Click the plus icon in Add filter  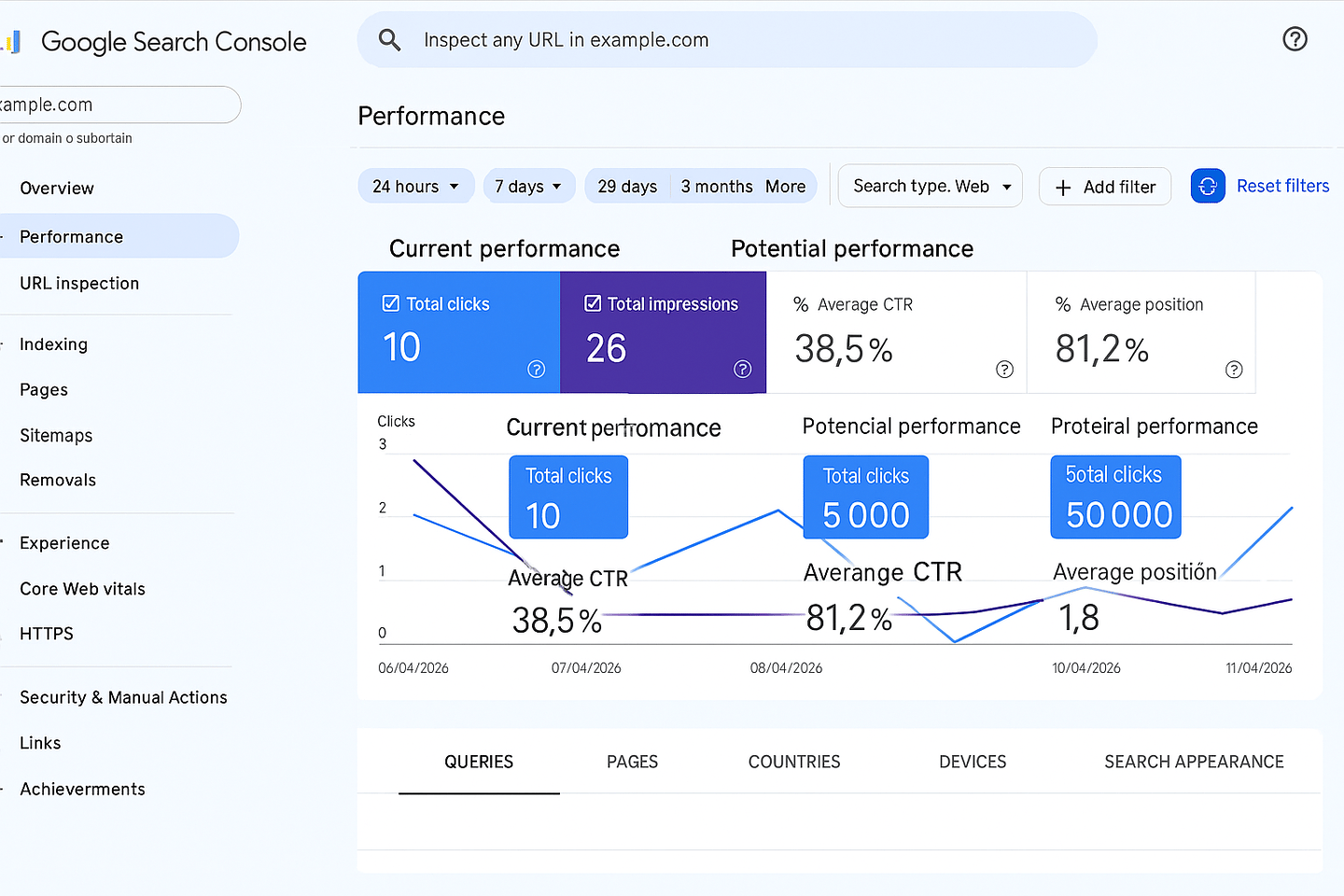point(1063,188)
